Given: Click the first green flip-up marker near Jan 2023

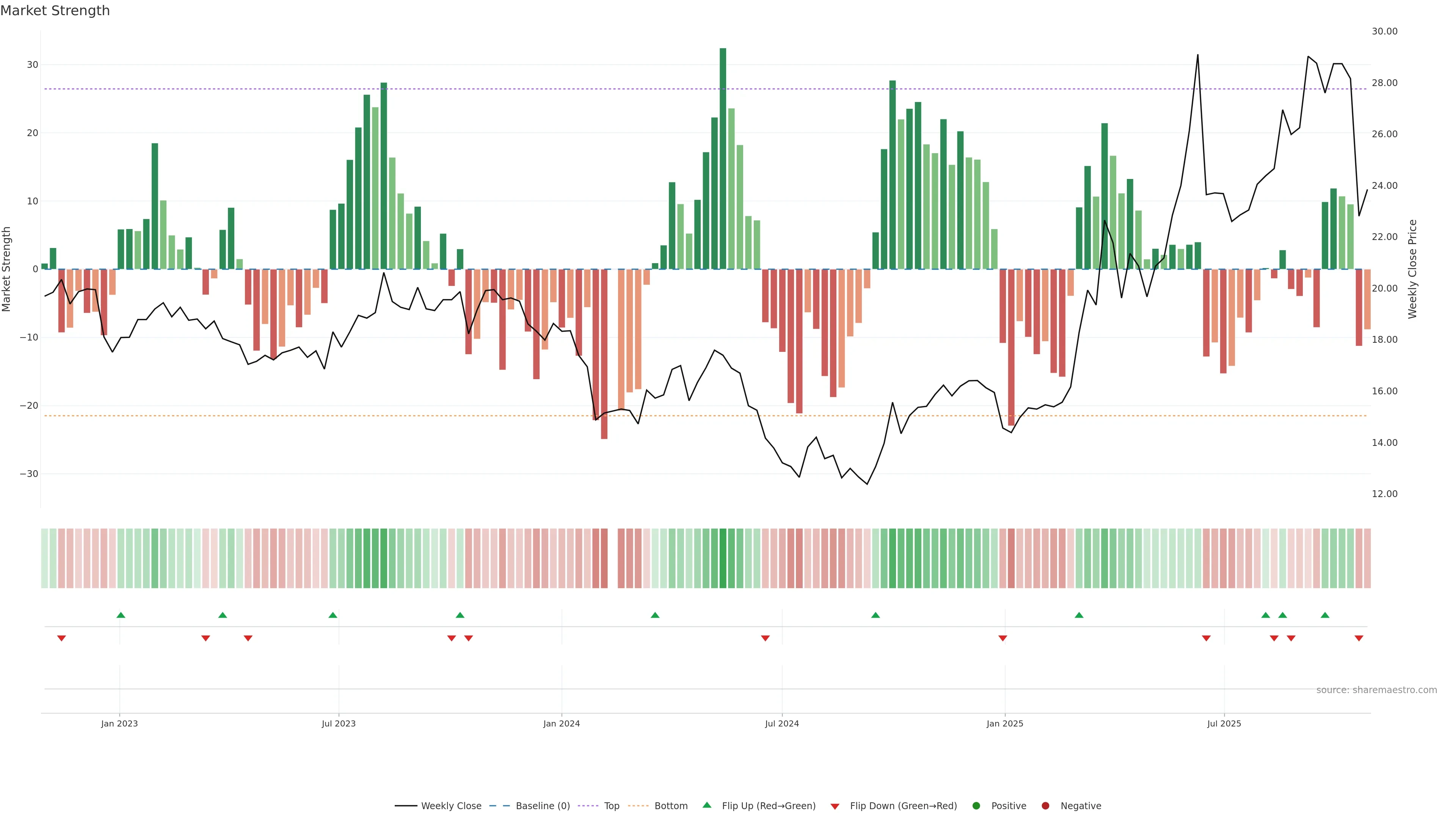Looking at the screenshot, I should click(121, 615).
